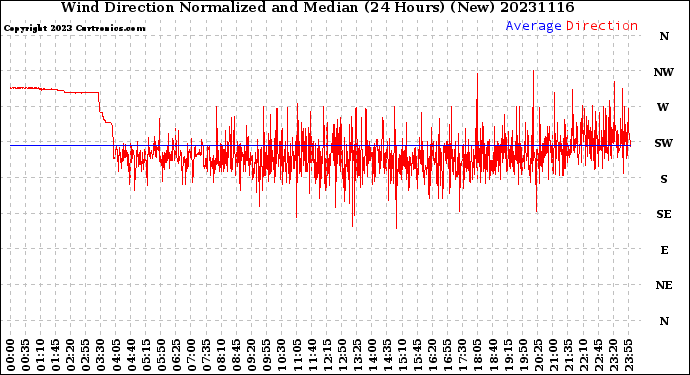Viewport: 690px width, 375px height.
Task: Click the 04:40 time label
Action: click(x=131, y=355)
